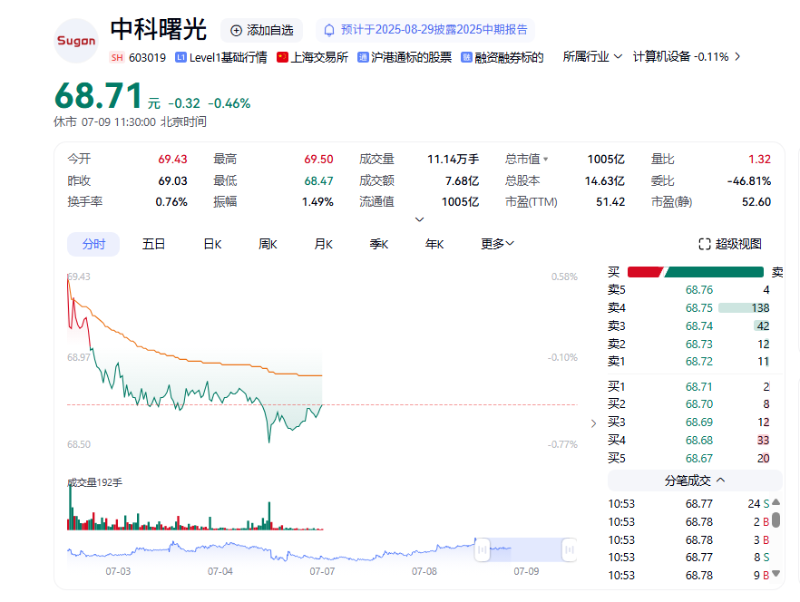Switch to the 年K tab

click(x=434, y=244)
